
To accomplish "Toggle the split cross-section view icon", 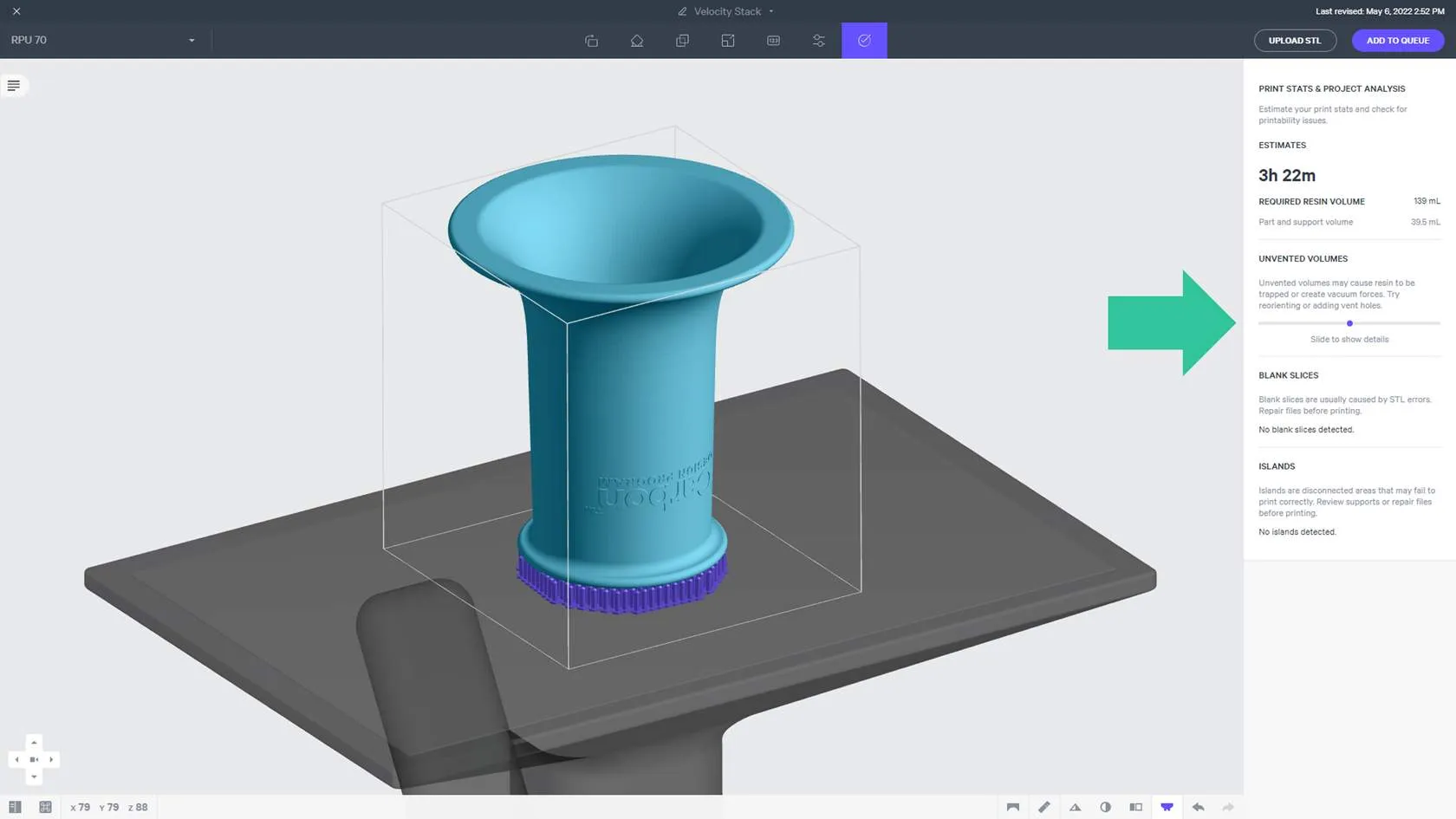I will point(1136,807).
